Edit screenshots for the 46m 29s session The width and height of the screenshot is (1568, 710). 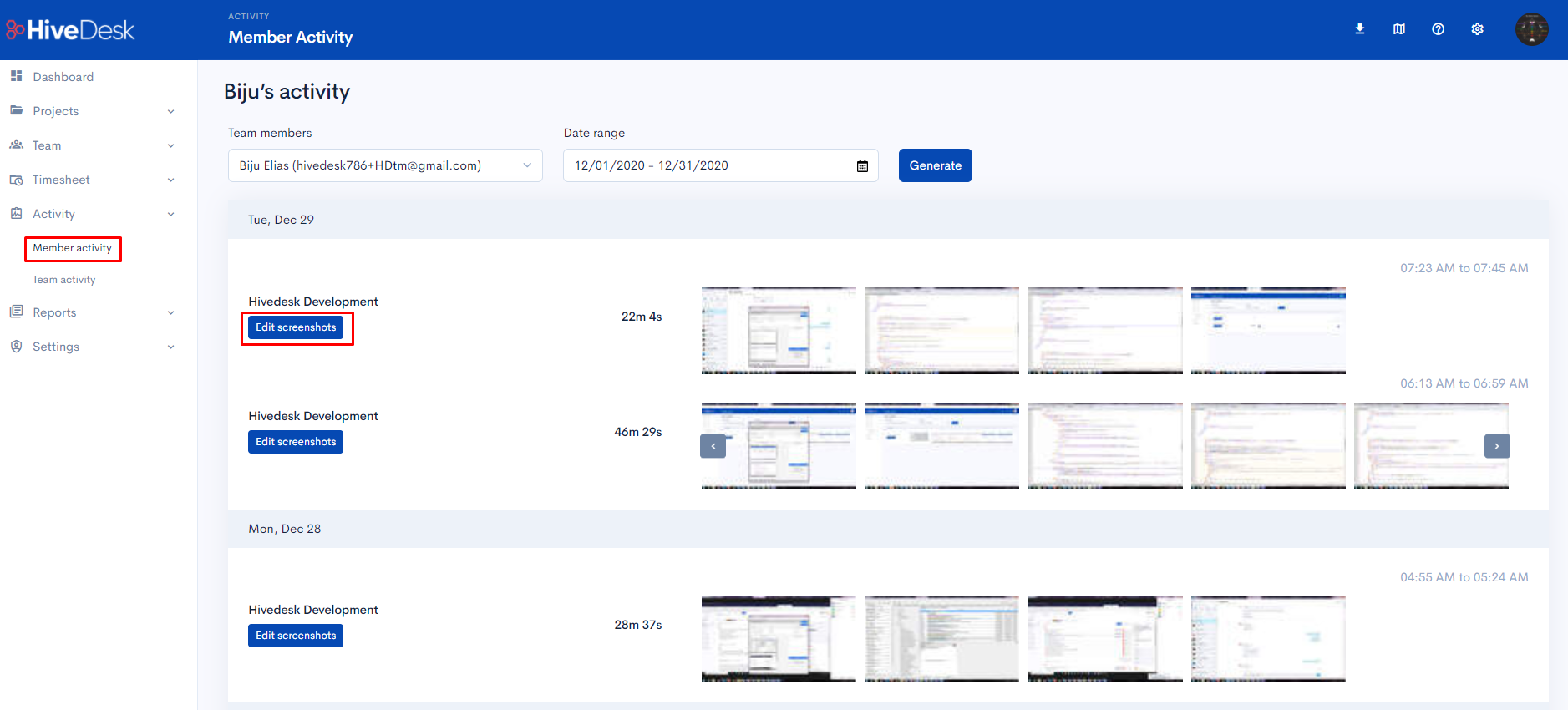click(x=296, y=442)
